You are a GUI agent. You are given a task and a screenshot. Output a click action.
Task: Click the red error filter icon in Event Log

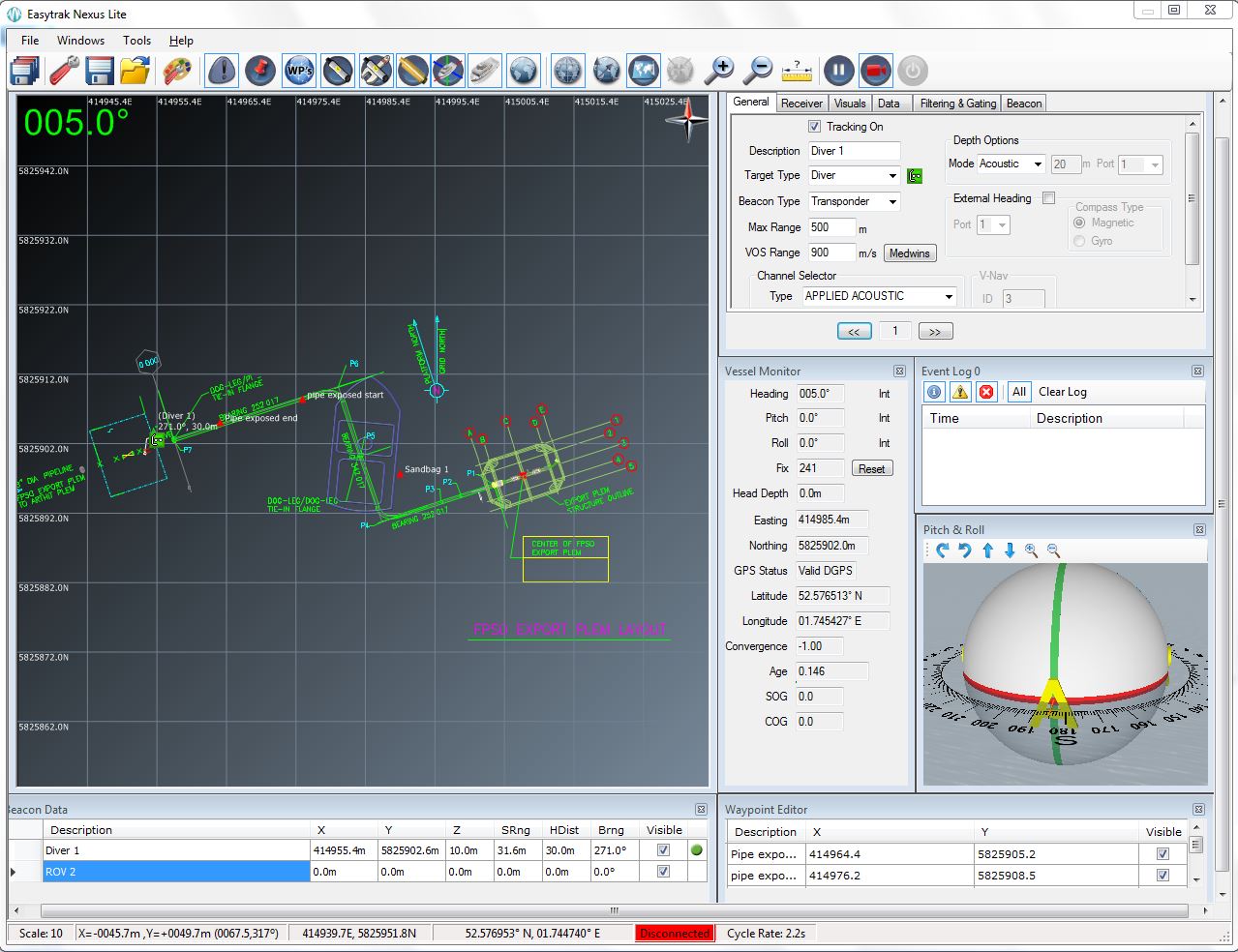pyautogui.click(x=985, y=392)
